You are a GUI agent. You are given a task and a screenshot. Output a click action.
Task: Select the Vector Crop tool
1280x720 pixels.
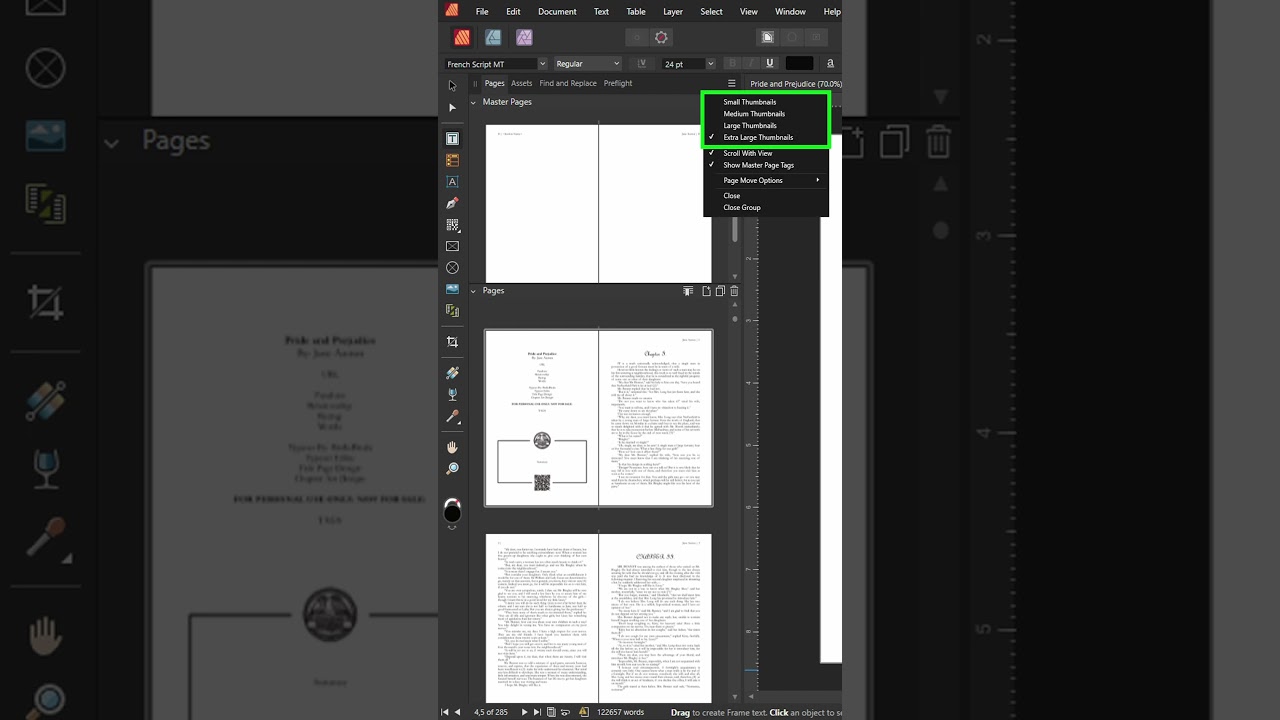(452, 342)
